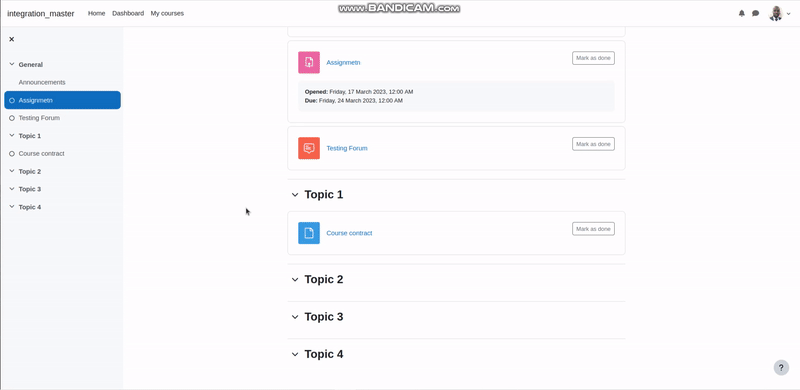The height and width of the screenshot is (390, 800).
Task: Click the blue Course contract page icon
Action: click(x=309, y=233)
